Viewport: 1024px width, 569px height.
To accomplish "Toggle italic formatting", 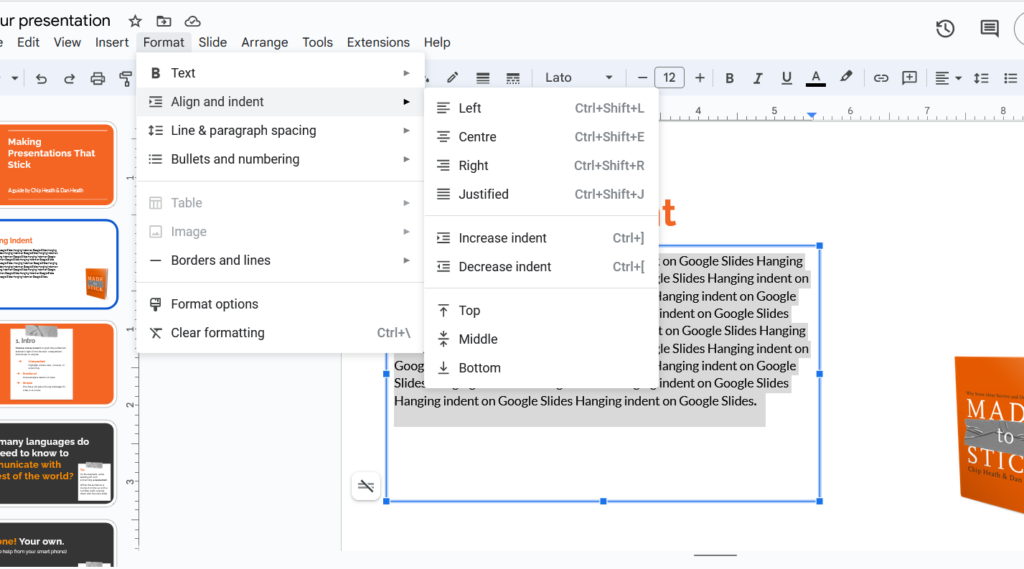I will pos(758,78).
